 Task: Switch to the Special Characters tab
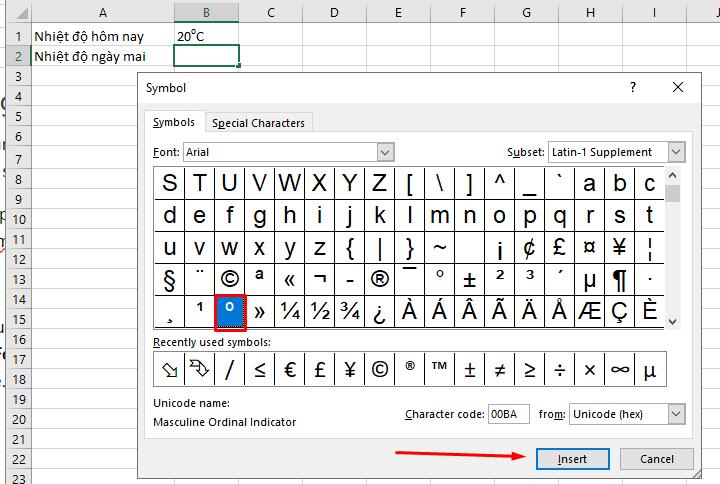point(259,123)
